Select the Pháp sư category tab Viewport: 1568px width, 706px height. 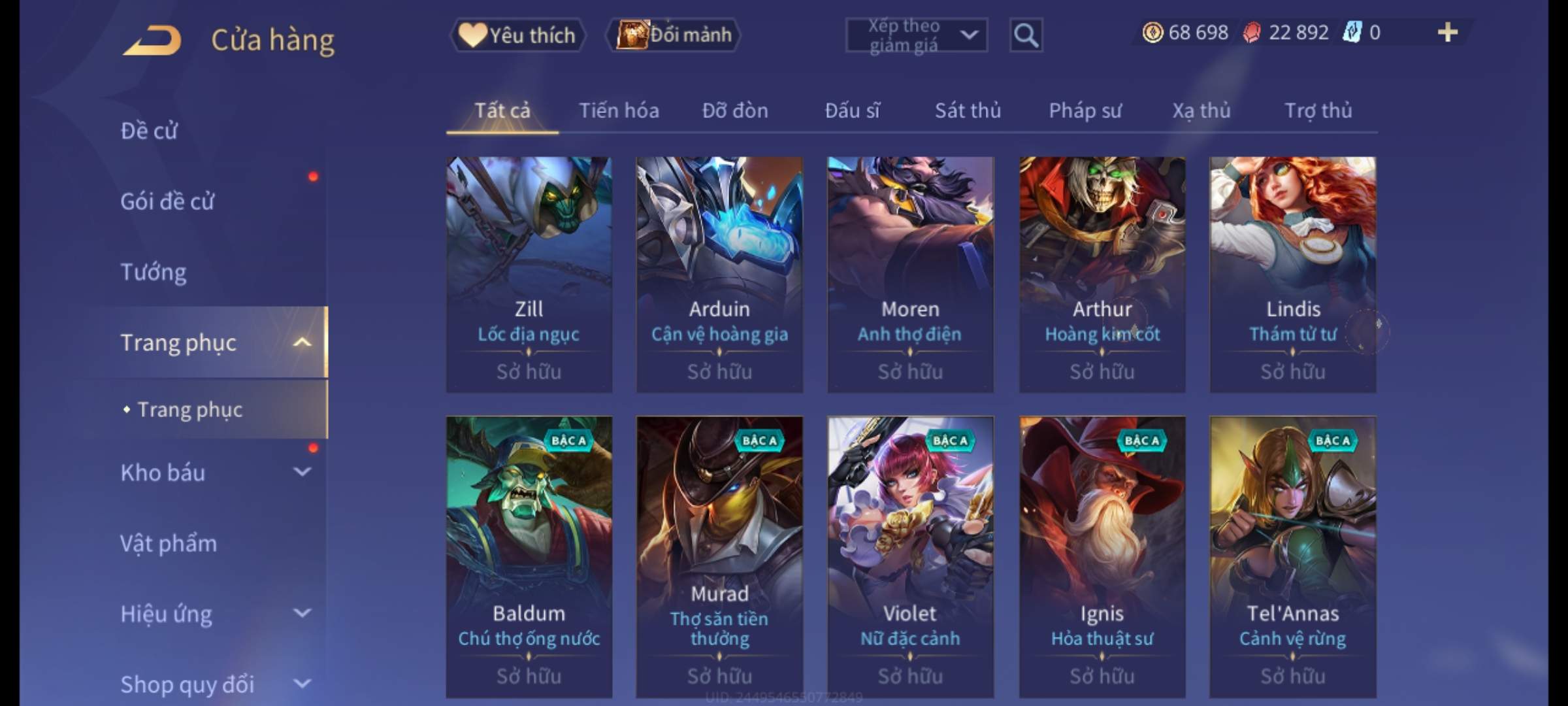[1085, 110]
